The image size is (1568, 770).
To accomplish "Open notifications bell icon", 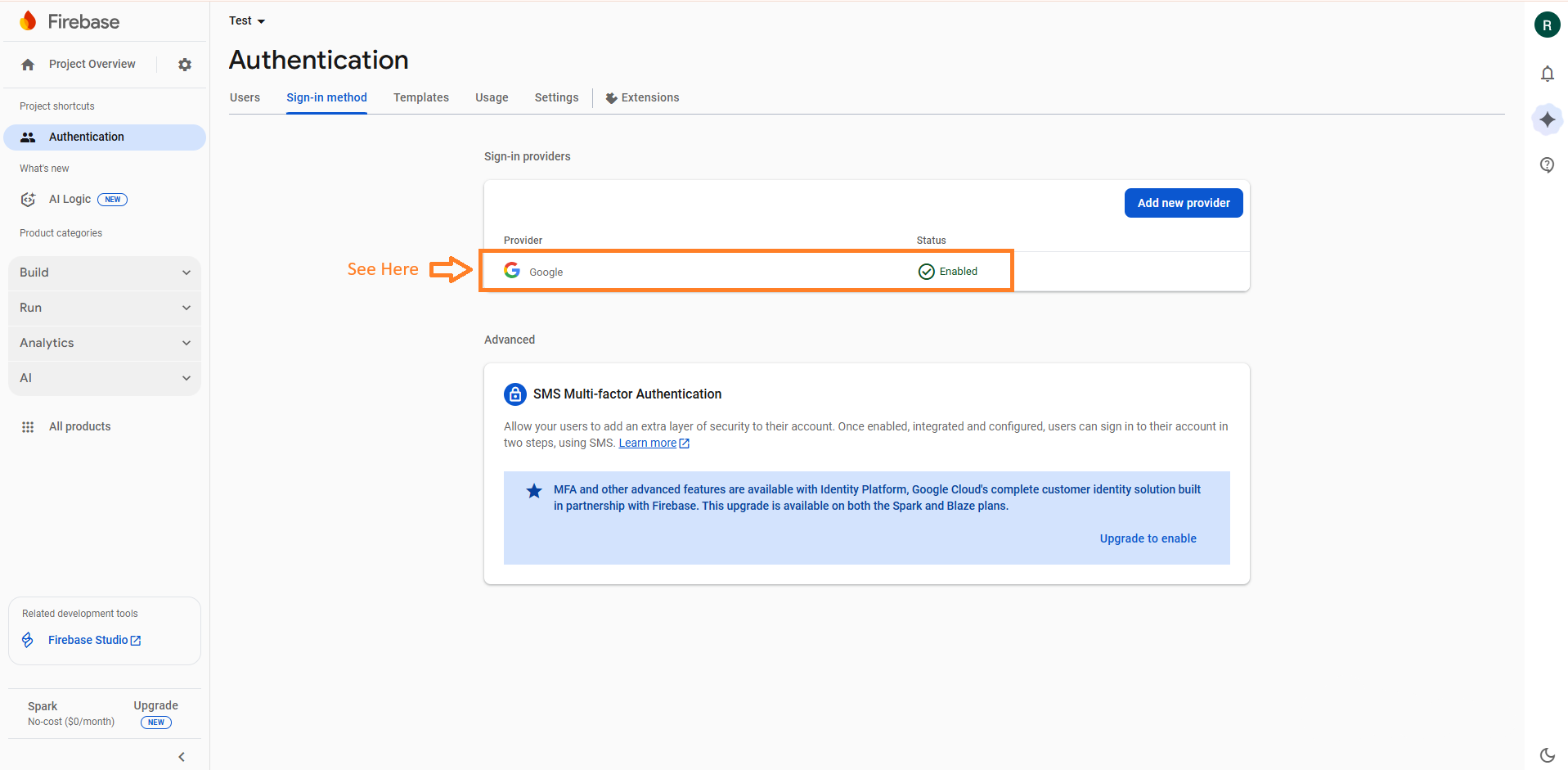I will click(1547, 74).
